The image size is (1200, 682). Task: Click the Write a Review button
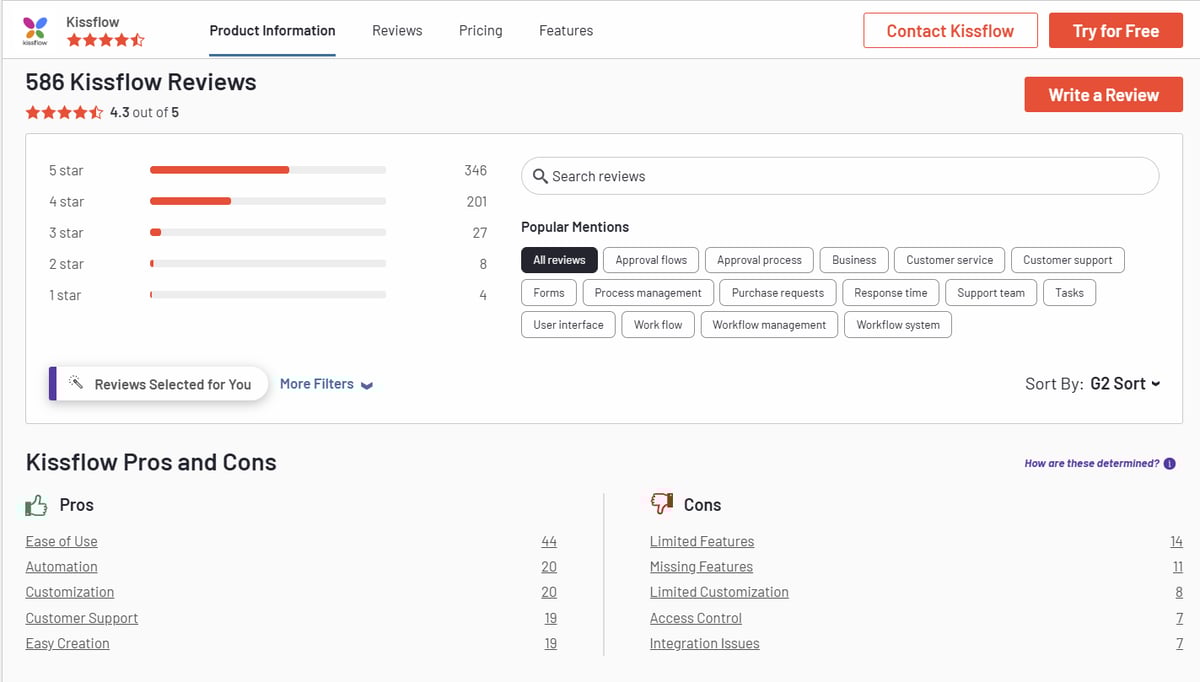[1103, 94]
